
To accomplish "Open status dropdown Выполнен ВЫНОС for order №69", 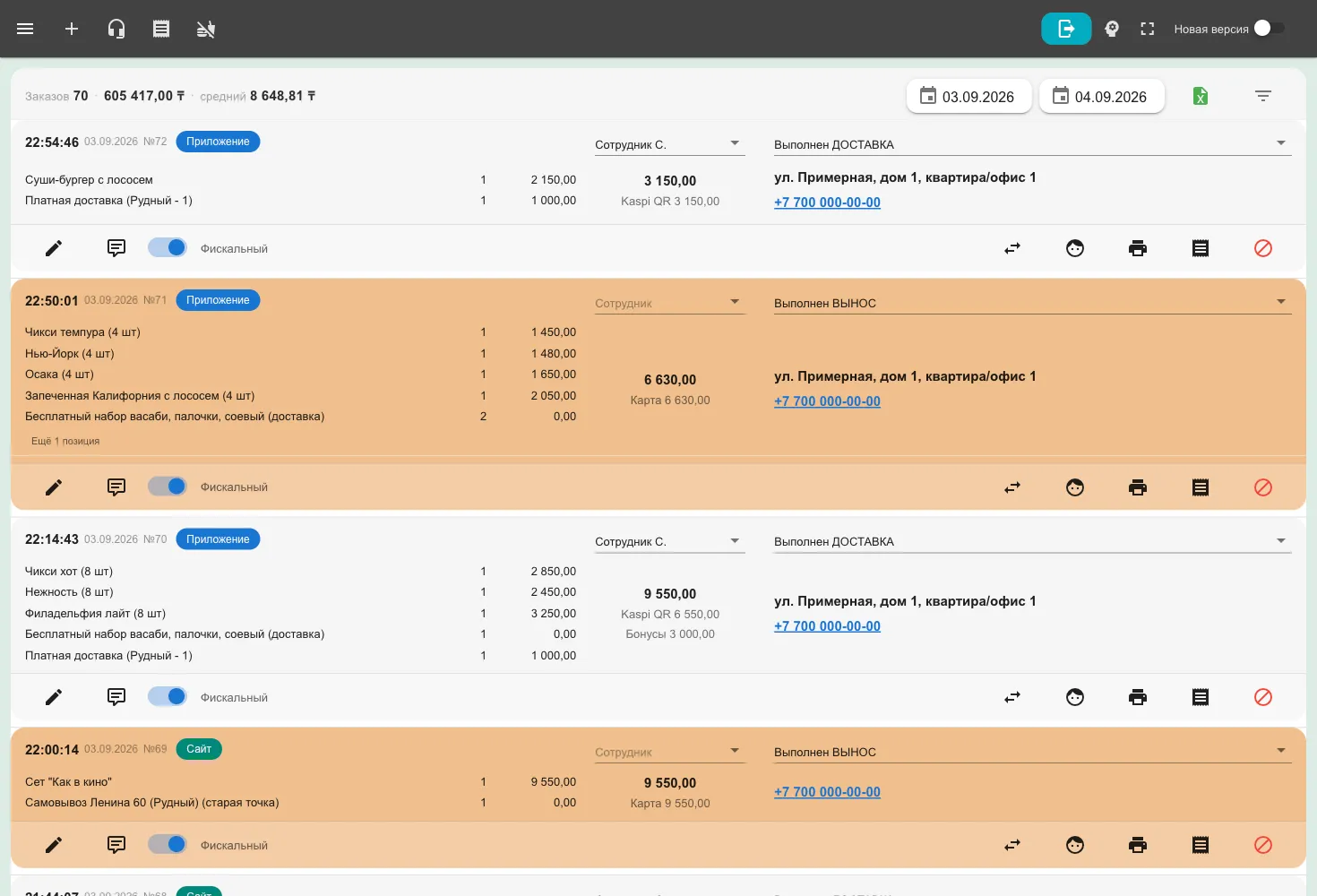I will pyautogui.click(x=1033, y=752).
